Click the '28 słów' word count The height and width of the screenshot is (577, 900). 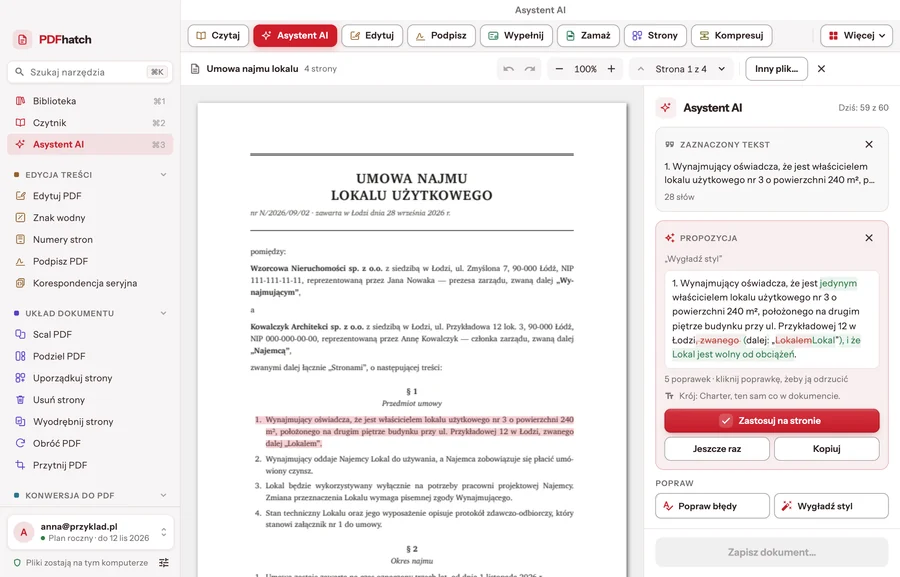pyautogui.click(x=679, y=197)
